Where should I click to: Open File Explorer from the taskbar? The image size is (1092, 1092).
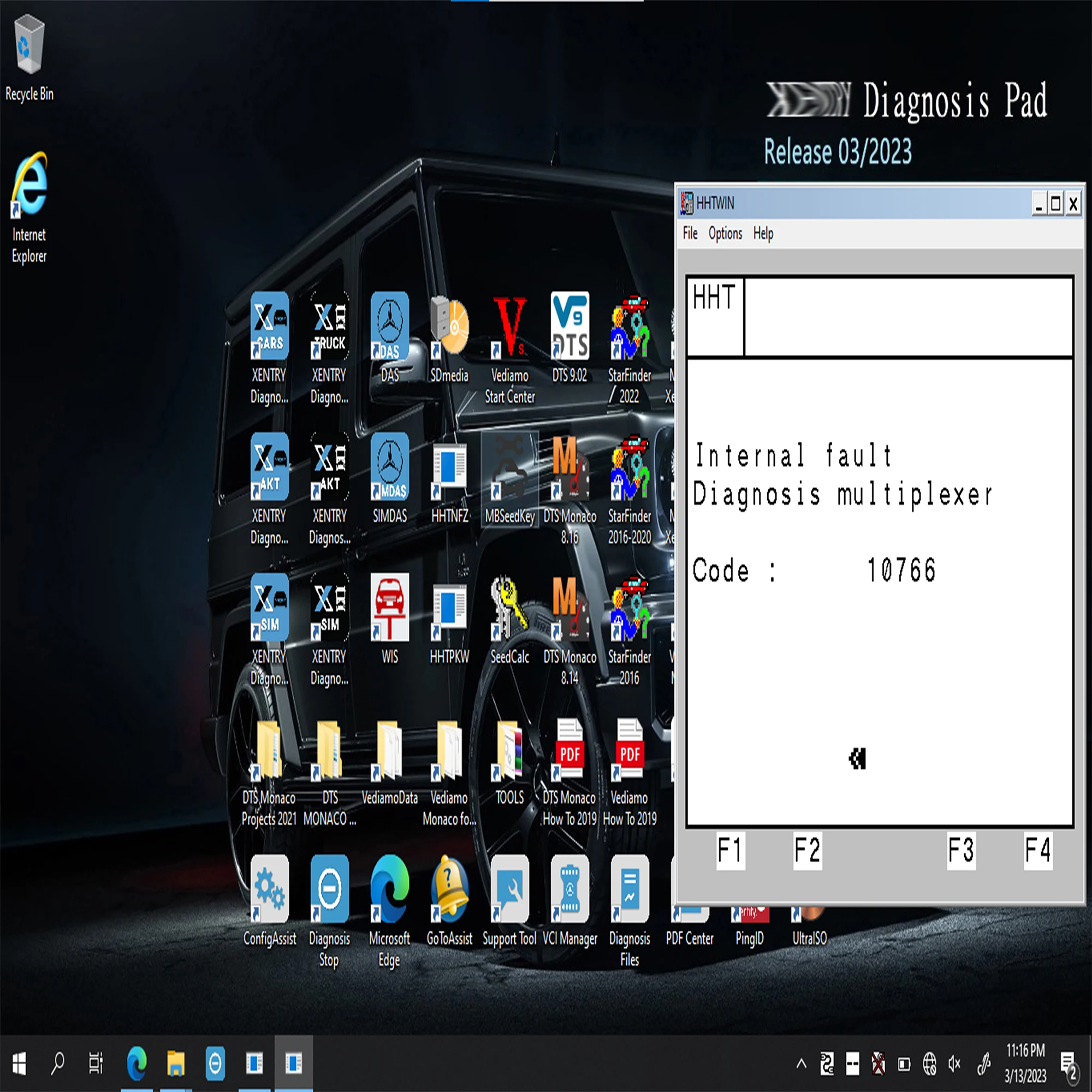(x=176, y=1064)
